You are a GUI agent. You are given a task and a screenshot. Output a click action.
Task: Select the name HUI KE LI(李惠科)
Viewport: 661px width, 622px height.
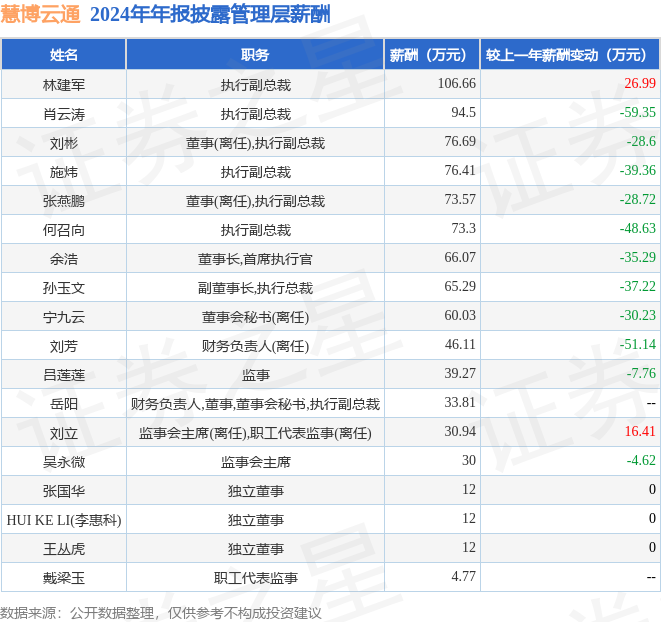[x=64, y=520]
